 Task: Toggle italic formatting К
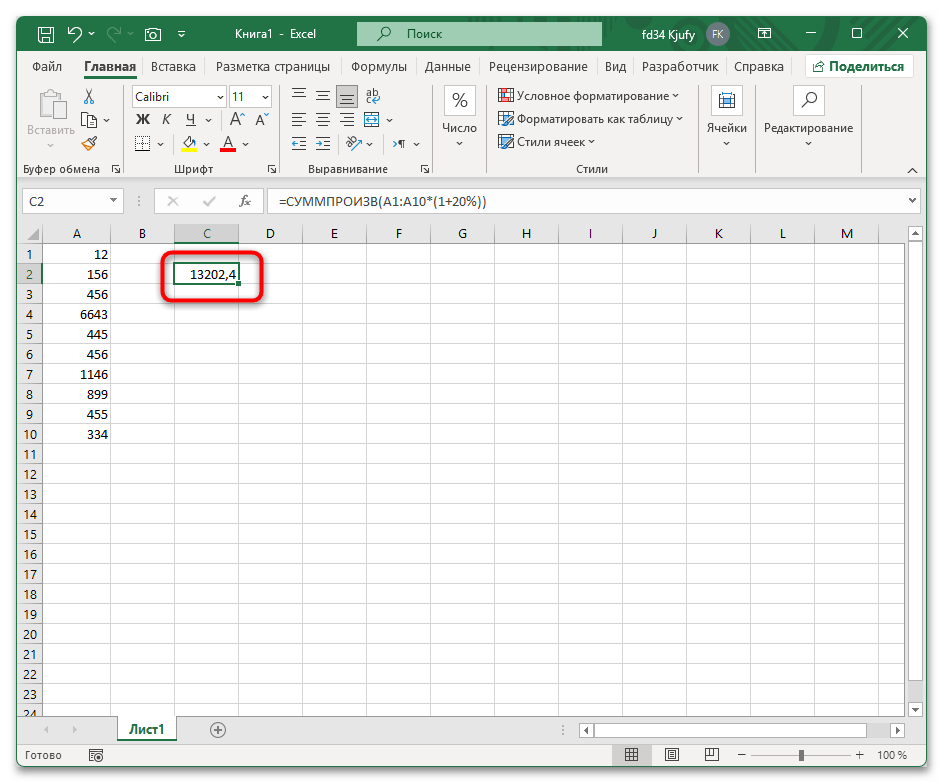click(x=167, y=120)
